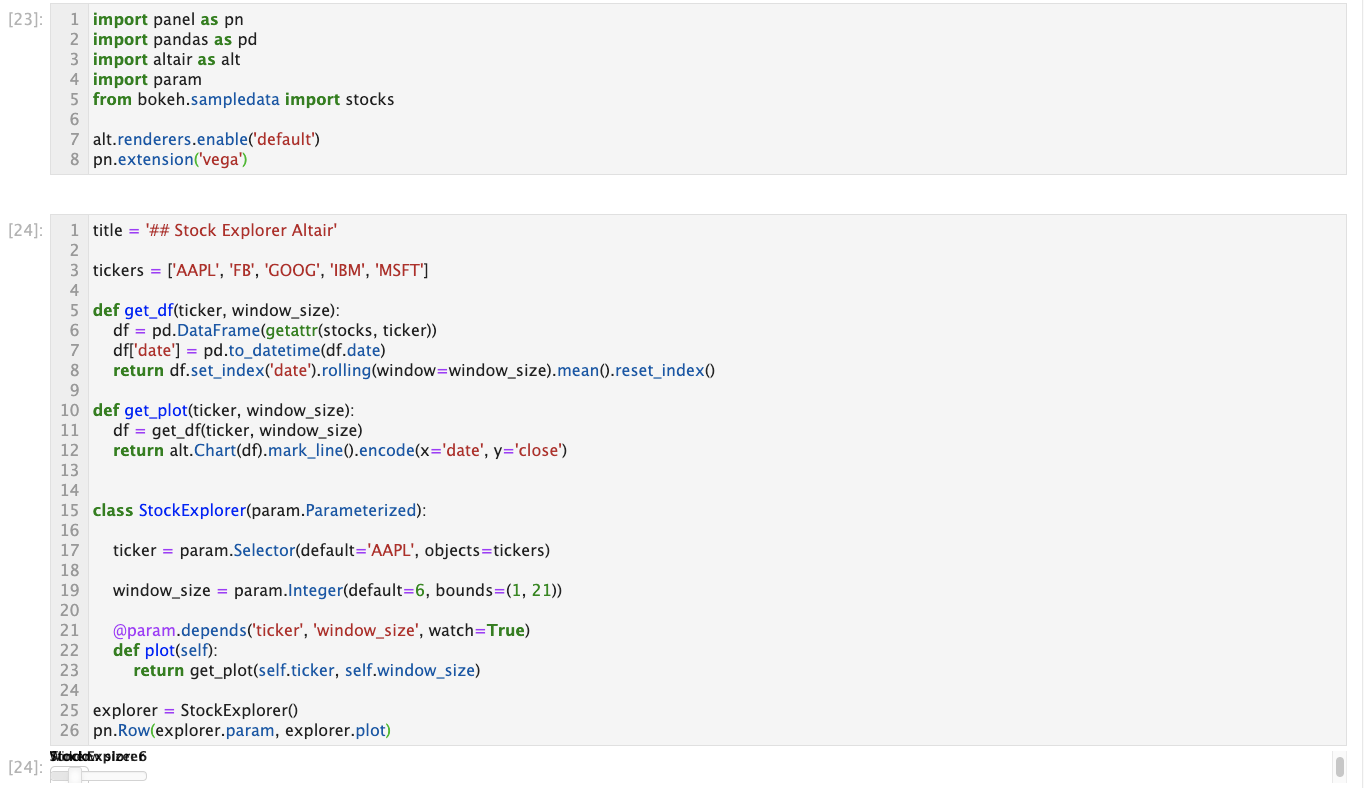Click line number 19 of the second cell
1364x788 pixels.
(70, 589)
